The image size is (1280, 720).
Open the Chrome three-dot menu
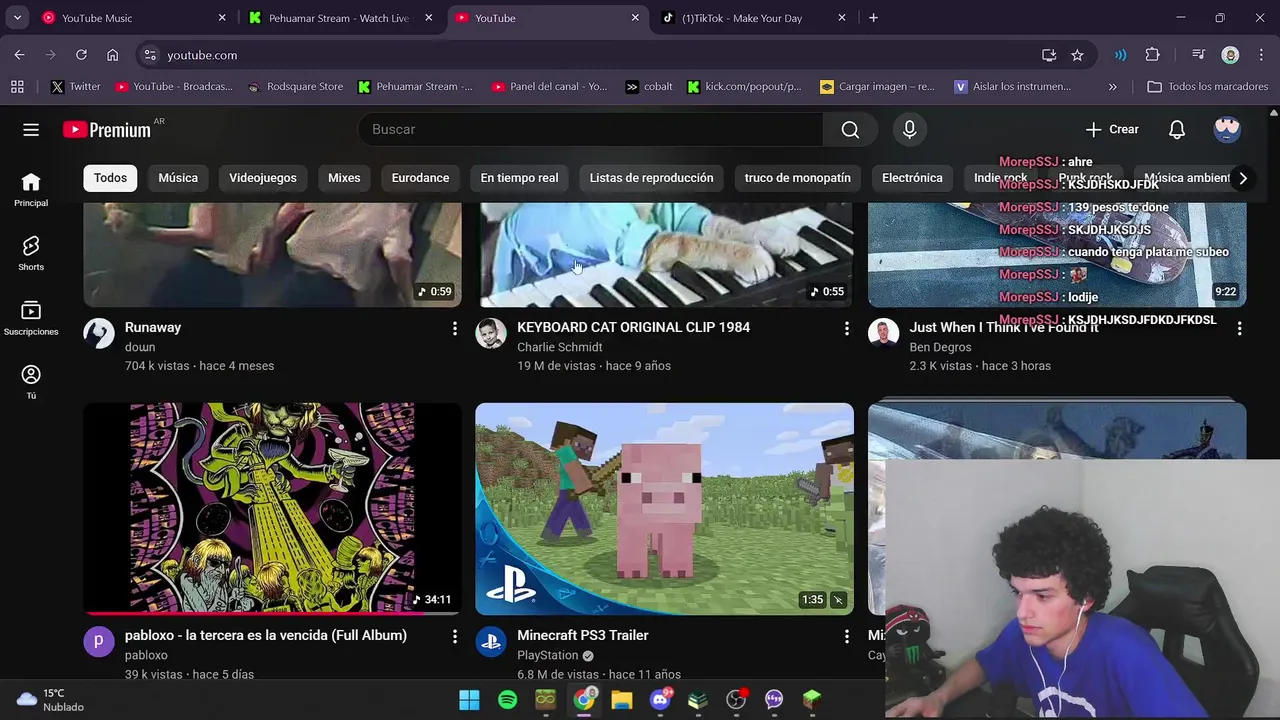click(x=1260, y=55)
